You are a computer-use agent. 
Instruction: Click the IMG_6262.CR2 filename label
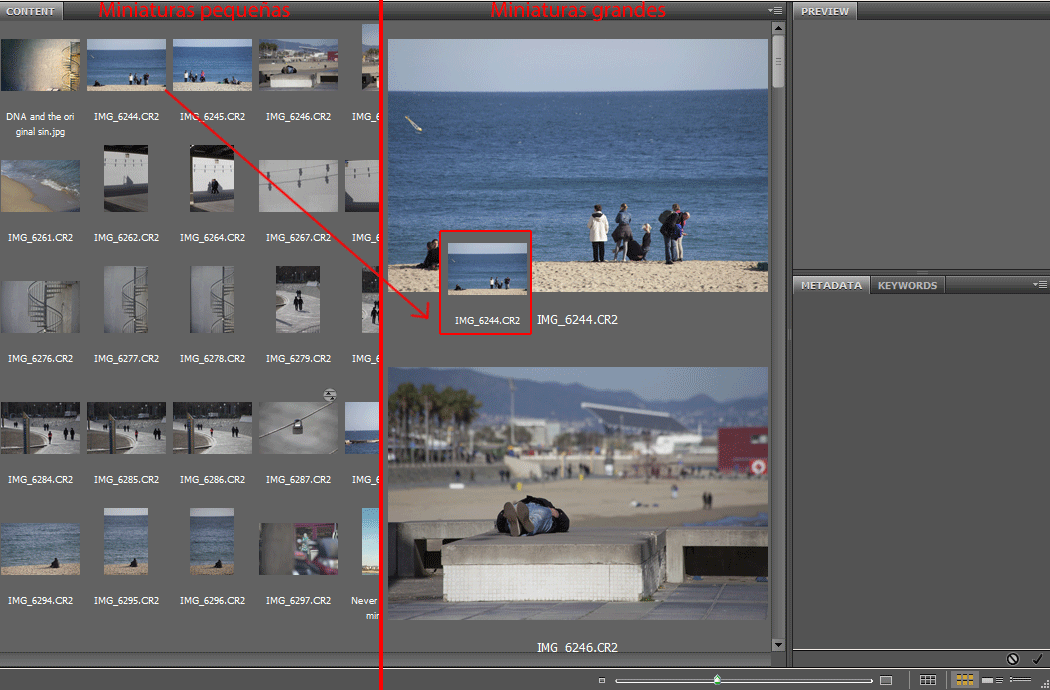tap(127, 238)
